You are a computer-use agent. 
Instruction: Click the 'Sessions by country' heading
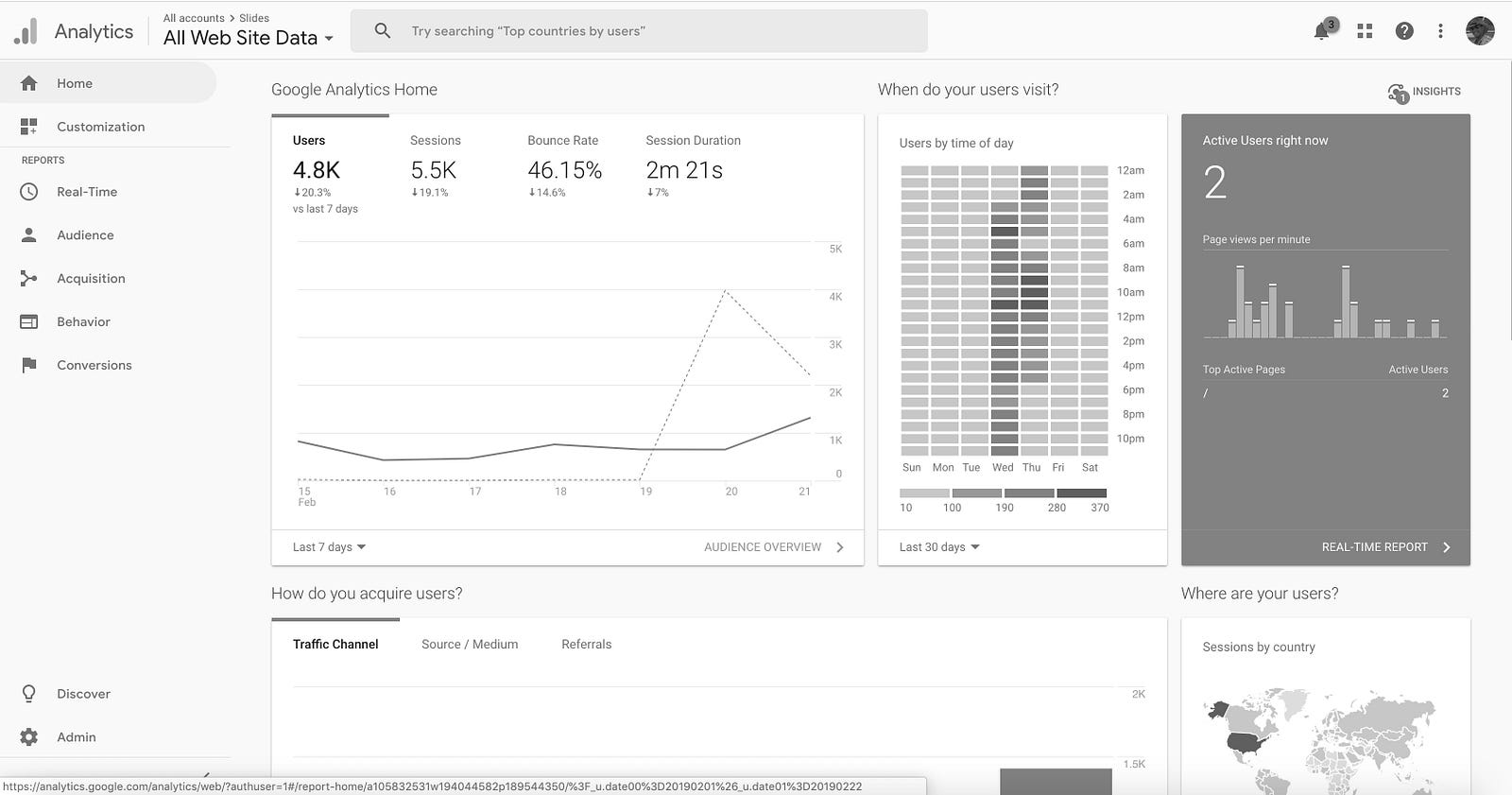point(1259,648)
